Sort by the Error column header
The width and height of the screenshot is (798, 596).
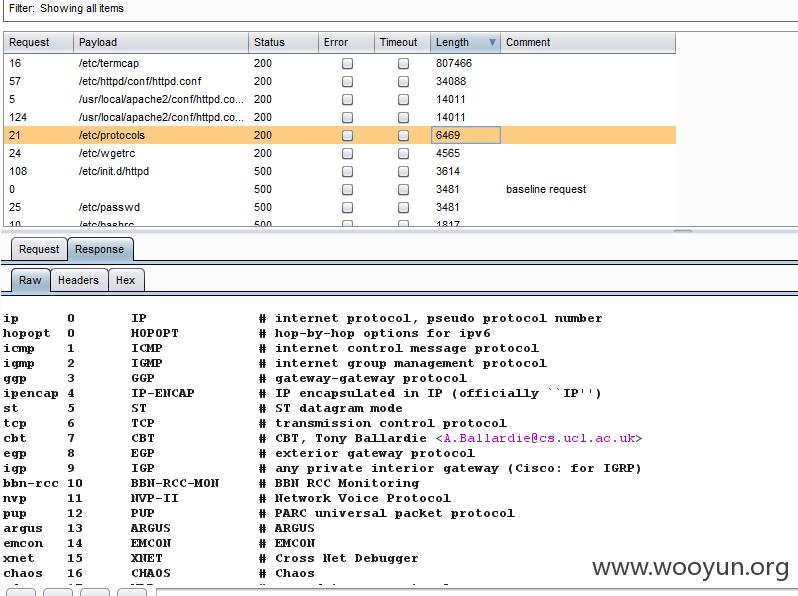click(347, 42)
